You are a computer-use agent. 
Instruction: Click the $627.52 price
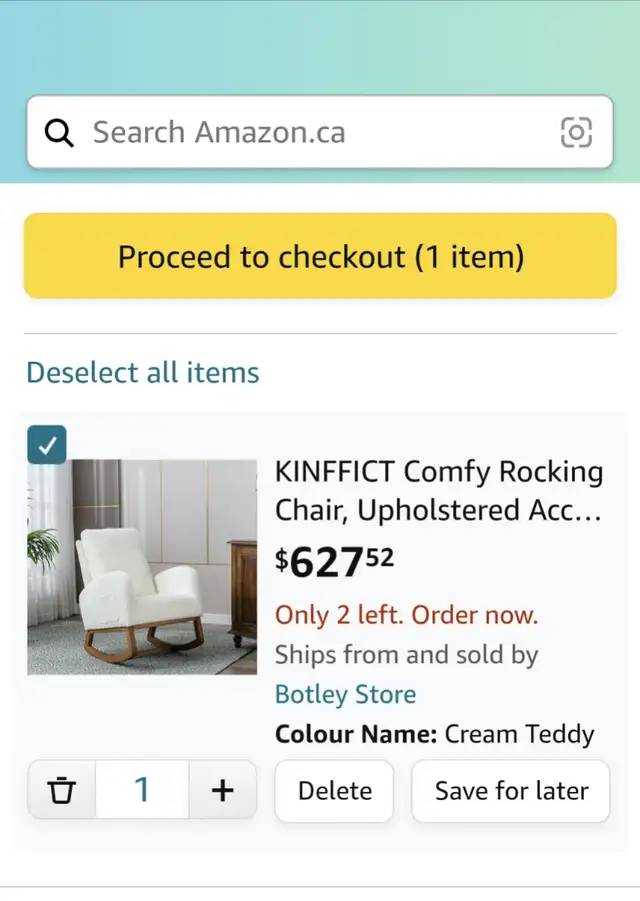coord(334,562)
